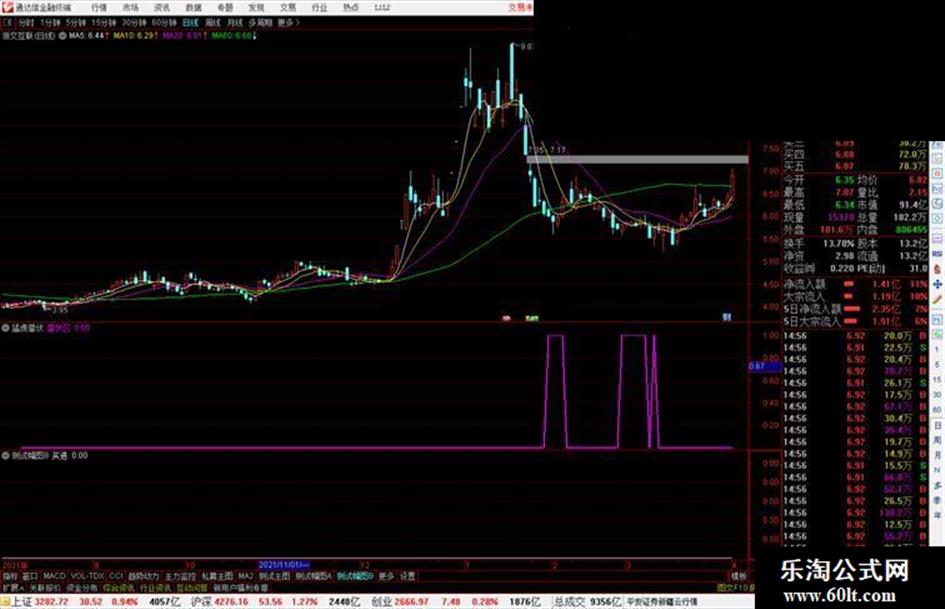The height and width of the screenshot is (609, 945).
Task: Switch chart to 5分钟 period
Action: pyautogui.click(x=76, y=22)
